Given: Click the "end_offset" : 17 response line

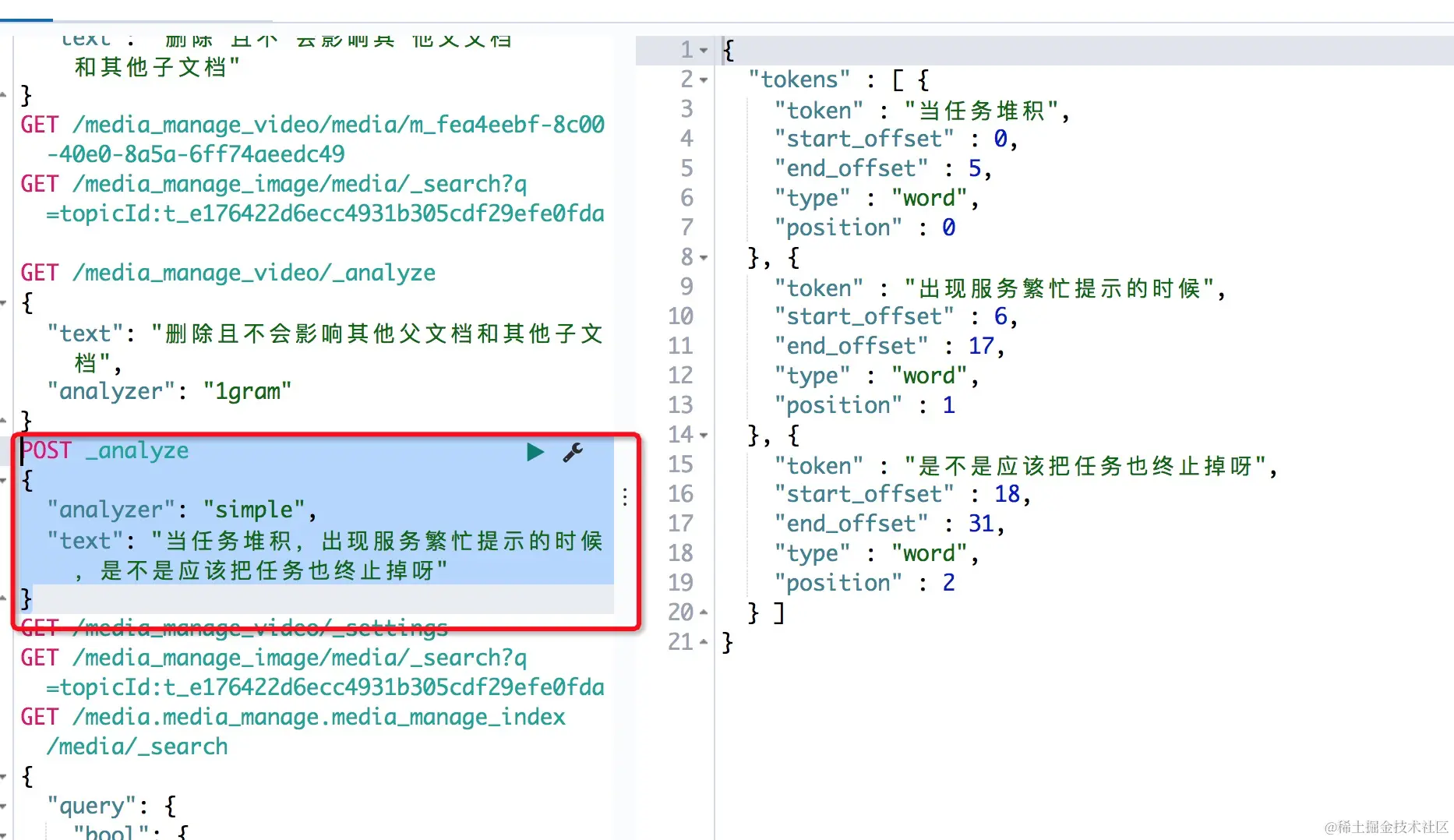Looking at the screenshot, I should (889, 346).
